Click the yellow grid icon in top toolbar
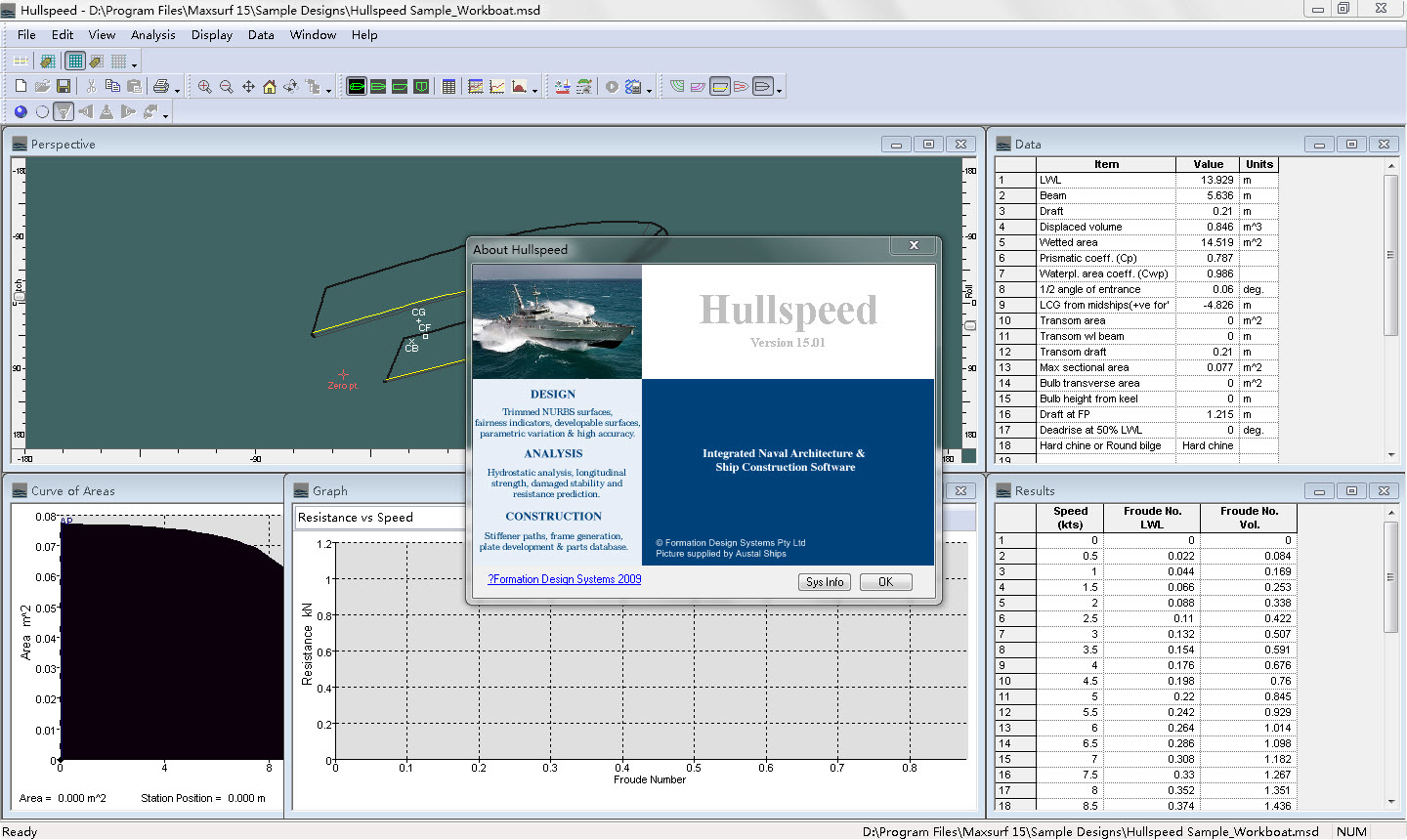 (x=21, y=62)
